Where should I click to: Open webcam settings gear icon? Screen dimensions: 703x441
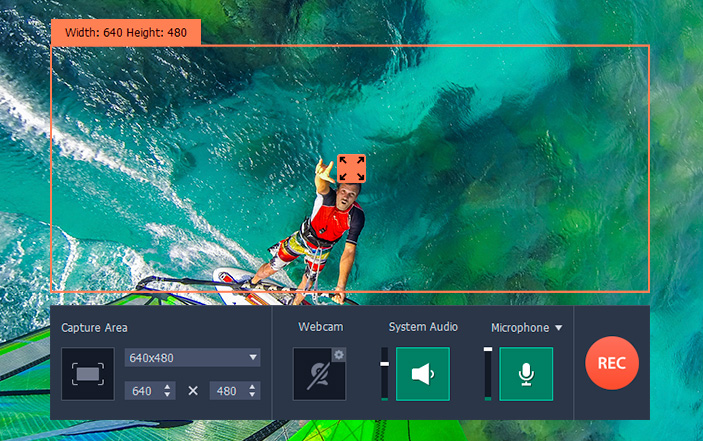tap(339, 355)
